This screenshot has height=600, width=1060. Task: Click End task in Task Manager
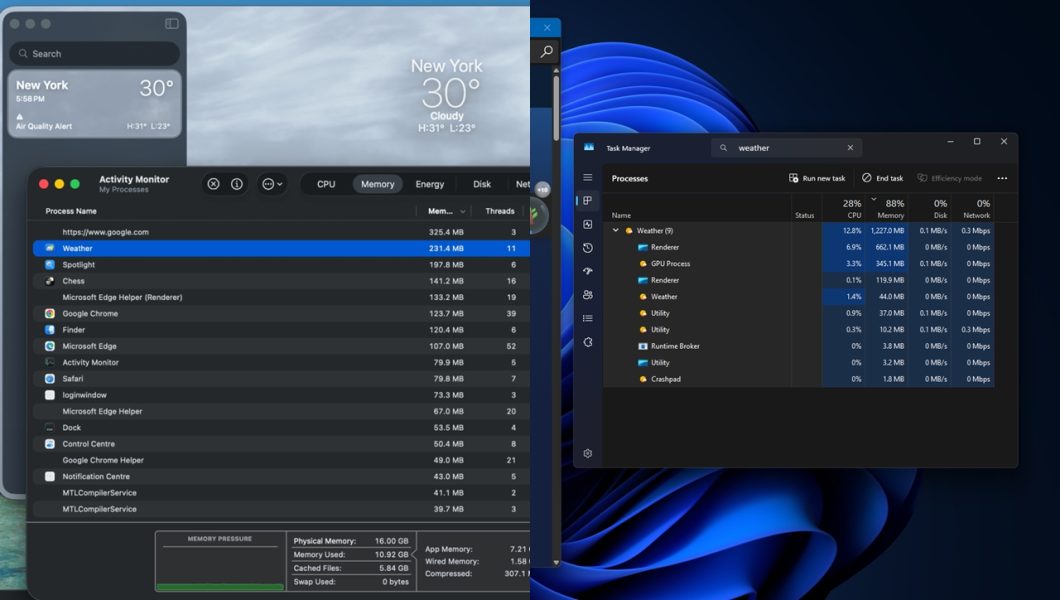coord(882,178)
